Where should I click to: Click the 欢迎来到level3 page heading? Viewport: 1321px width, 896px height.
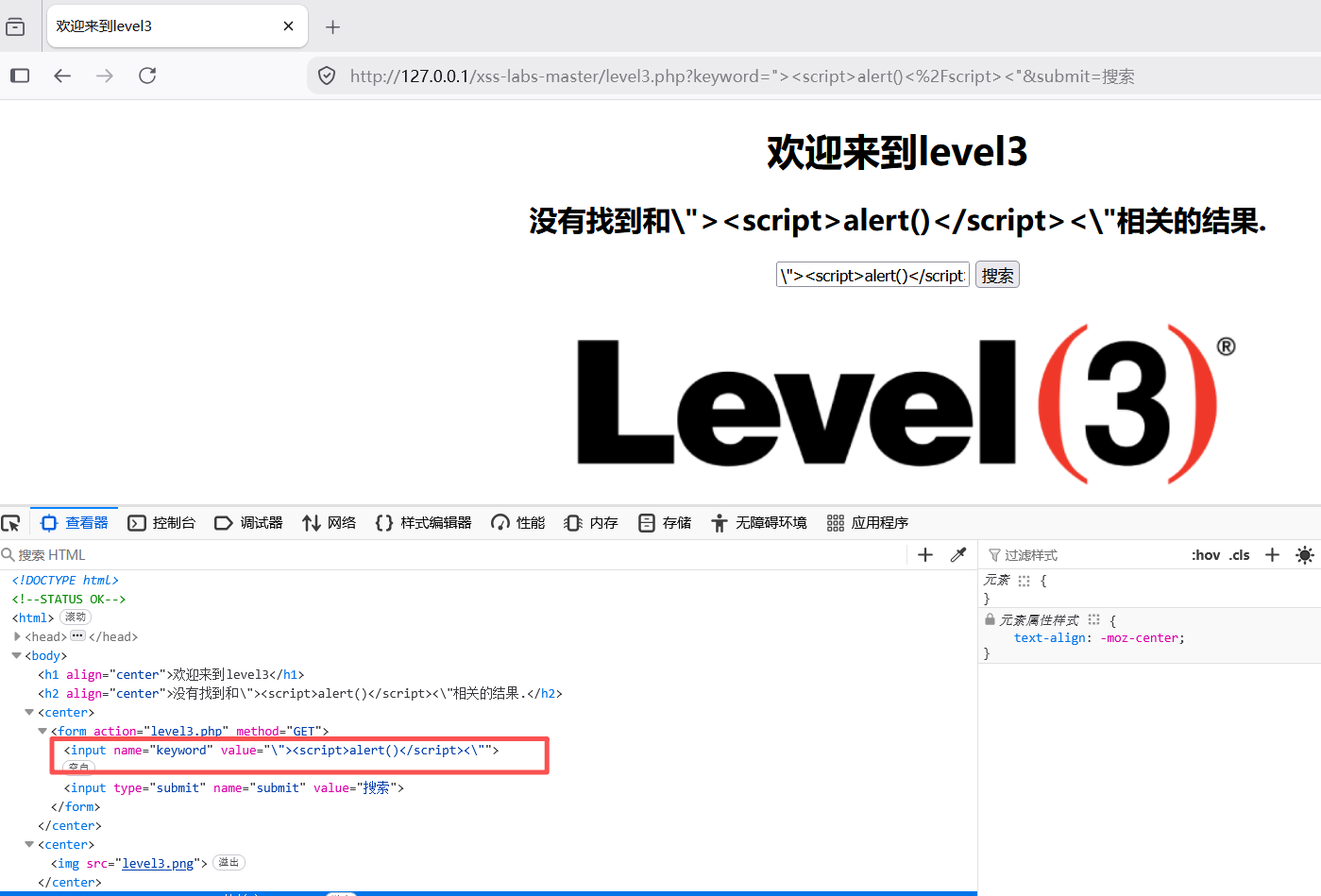tap(897, 152)
